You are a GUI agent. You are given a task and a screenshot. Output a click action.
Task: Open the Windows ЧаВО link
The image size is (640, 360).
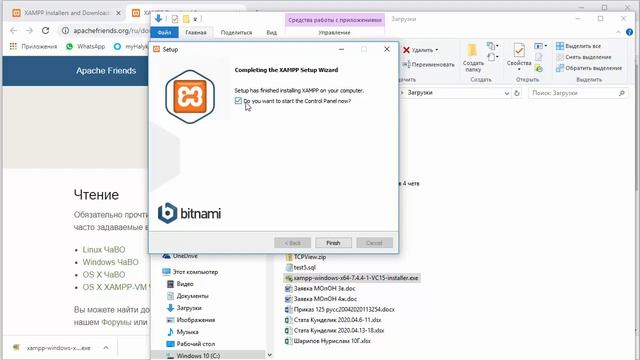coord(111,262)
